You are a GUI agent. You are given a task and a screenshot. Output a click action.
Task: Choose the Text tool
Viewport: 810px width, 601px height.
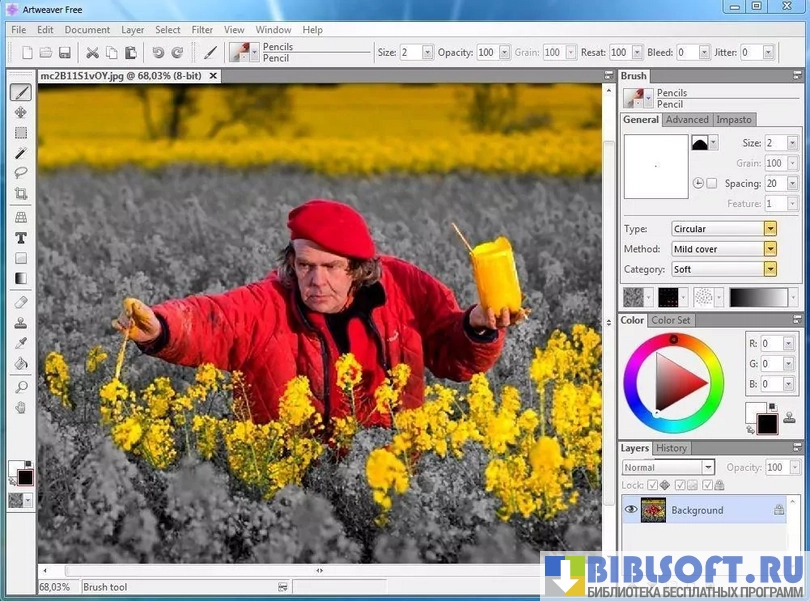pyautogui.click(x=20, y=238)
